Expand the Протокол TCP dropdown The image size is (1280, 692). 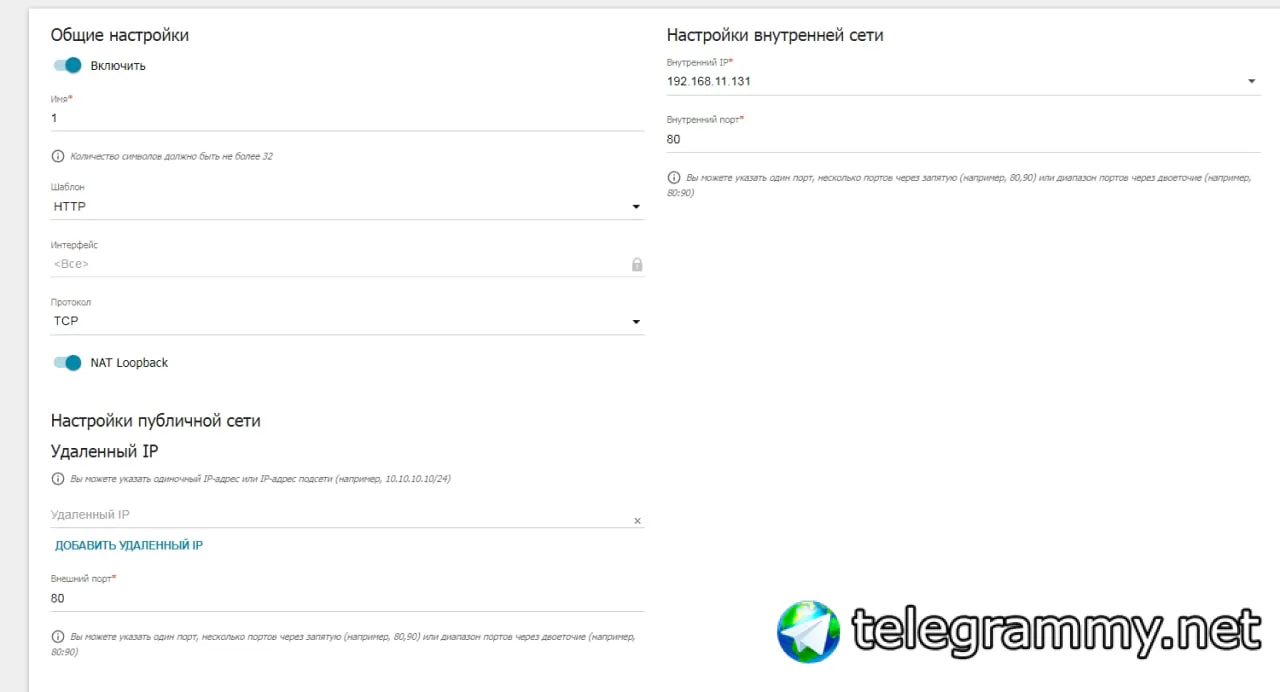[347, 321]
